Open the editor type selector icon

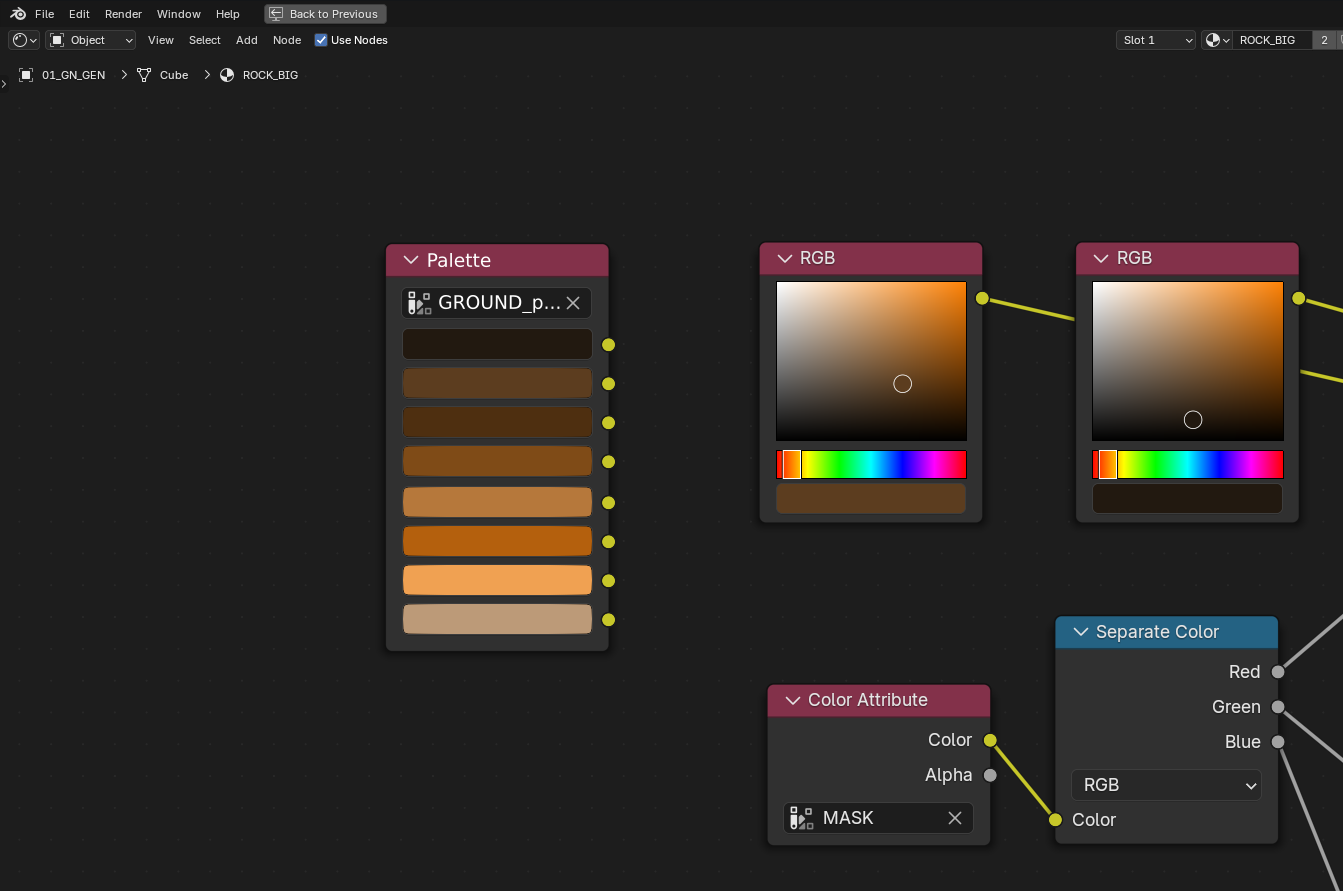[x=24, y=40]
